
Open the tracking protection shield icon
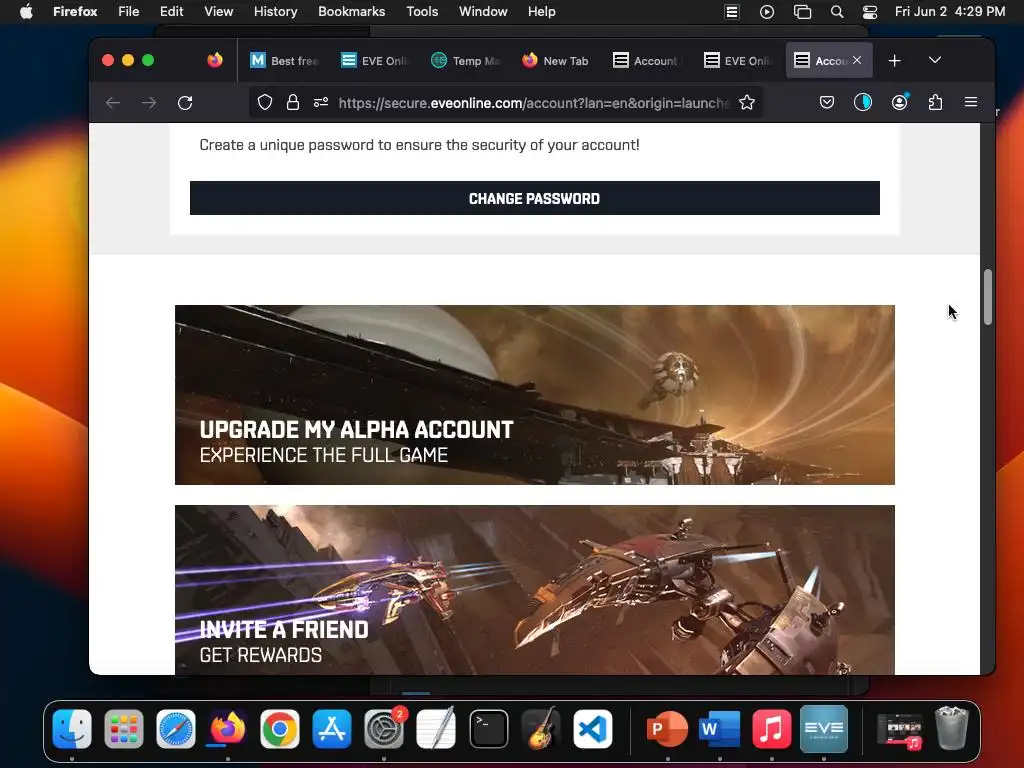pos(264,103)
